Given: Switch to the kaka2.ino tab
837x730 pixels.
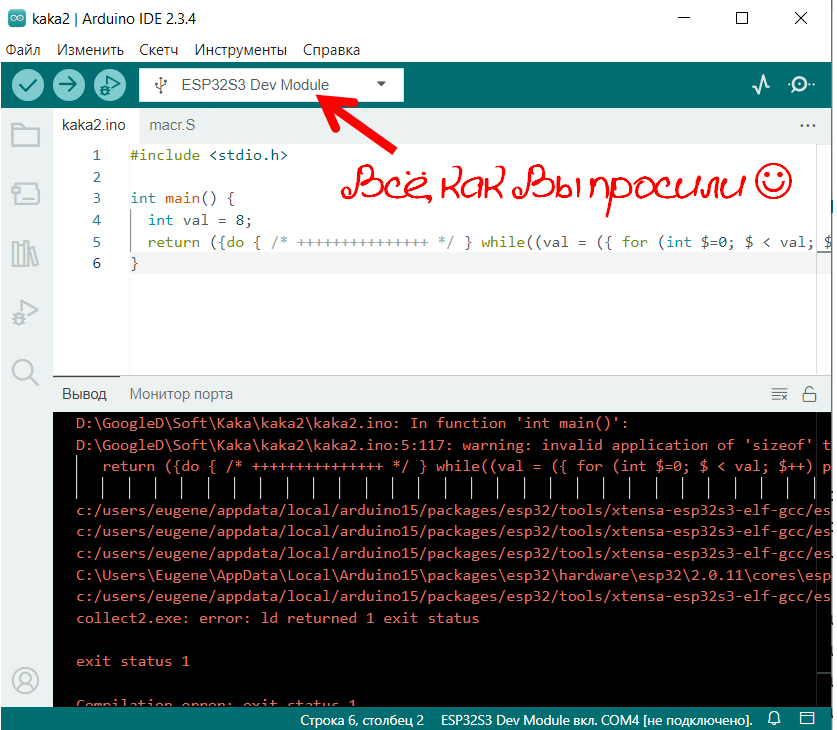Looking at the screenshot, I should coord(94,125).
